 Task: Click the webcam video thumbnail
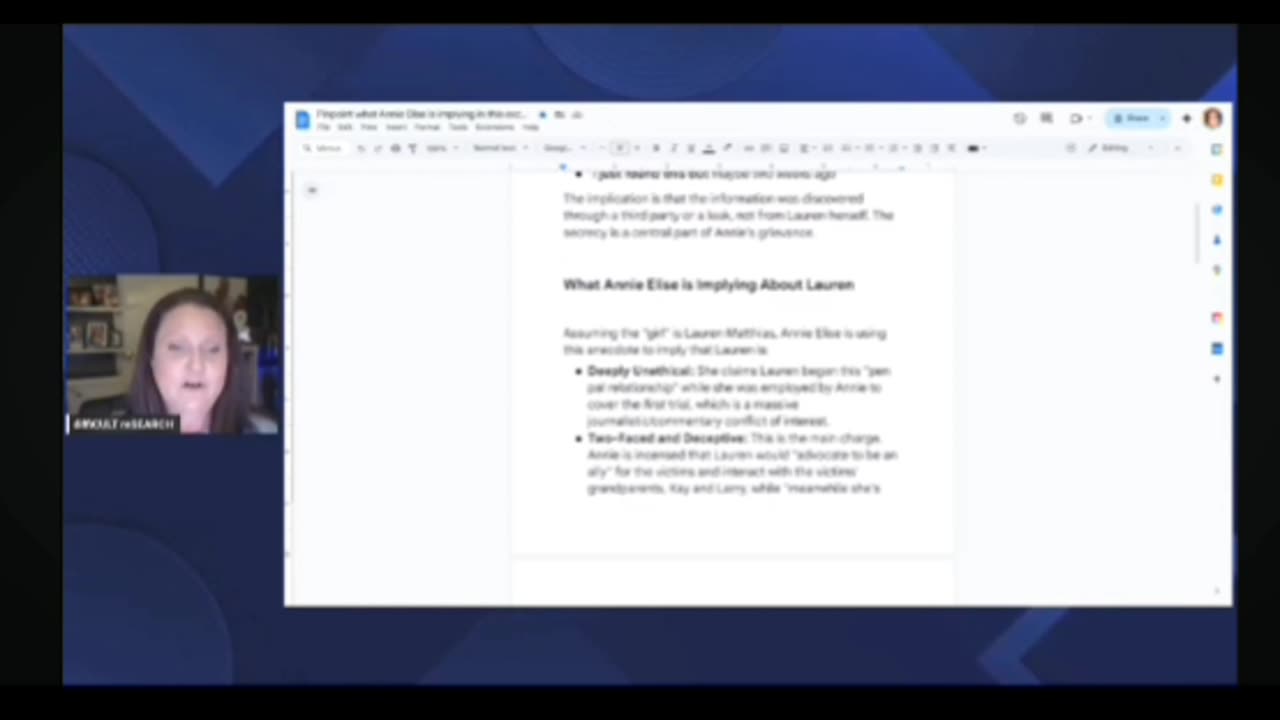[x=172, y=355]
